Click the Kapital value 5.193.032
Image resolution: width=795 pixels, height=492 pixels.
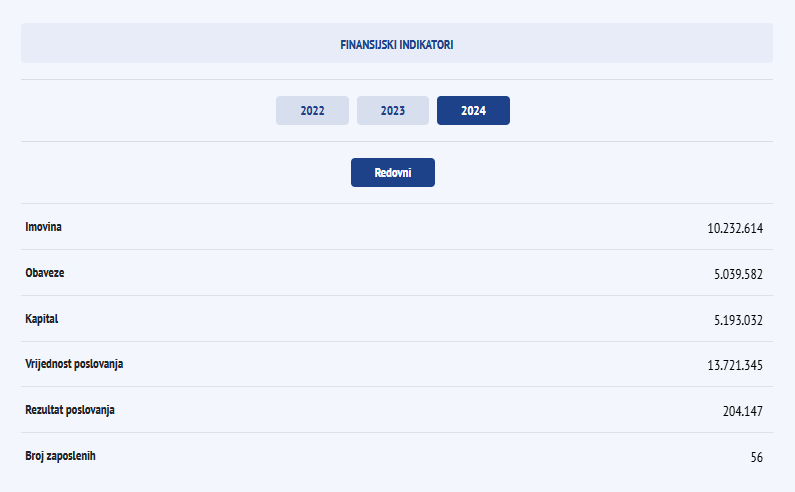[x=738, y=320]
